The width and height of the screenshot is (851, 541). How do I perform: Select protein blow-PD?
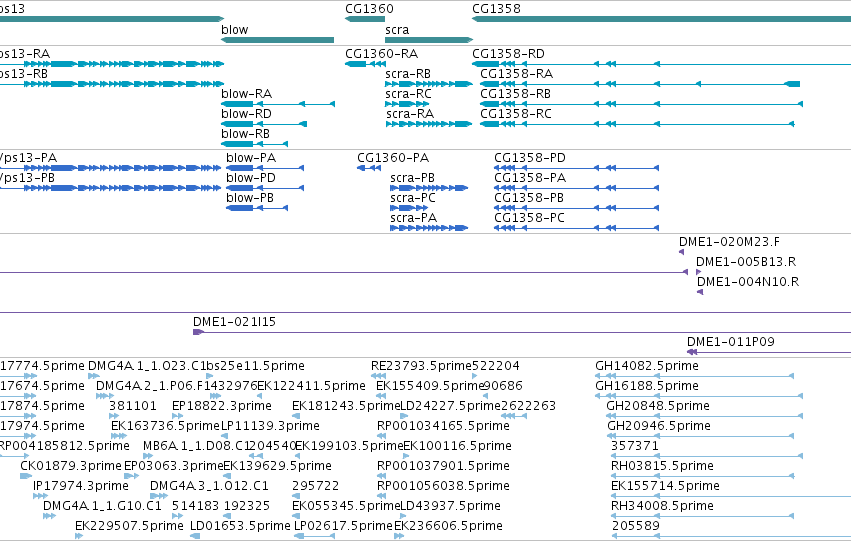click(x=265, y=188)
